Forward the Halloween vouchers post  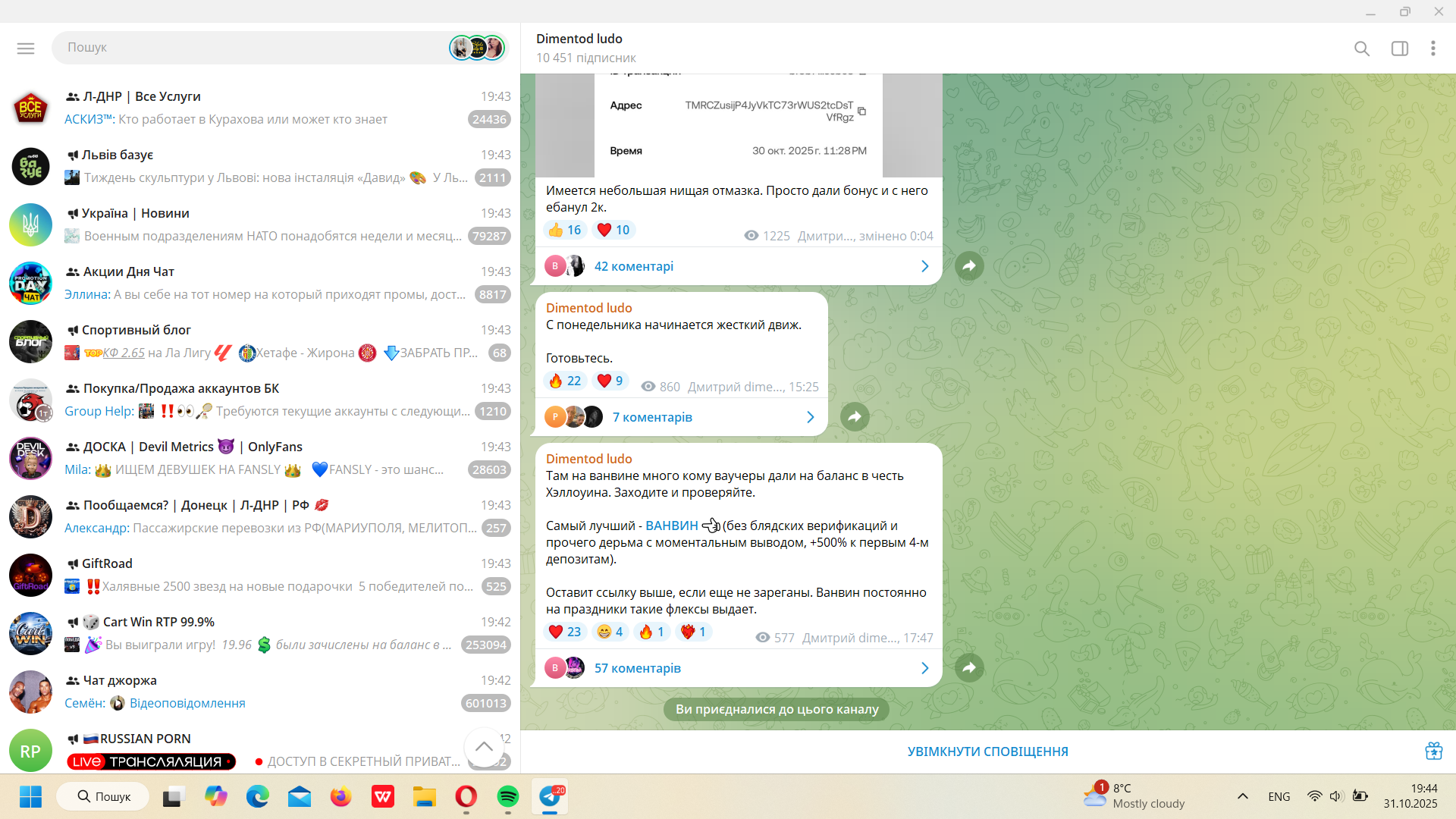[x=969, y=668]
